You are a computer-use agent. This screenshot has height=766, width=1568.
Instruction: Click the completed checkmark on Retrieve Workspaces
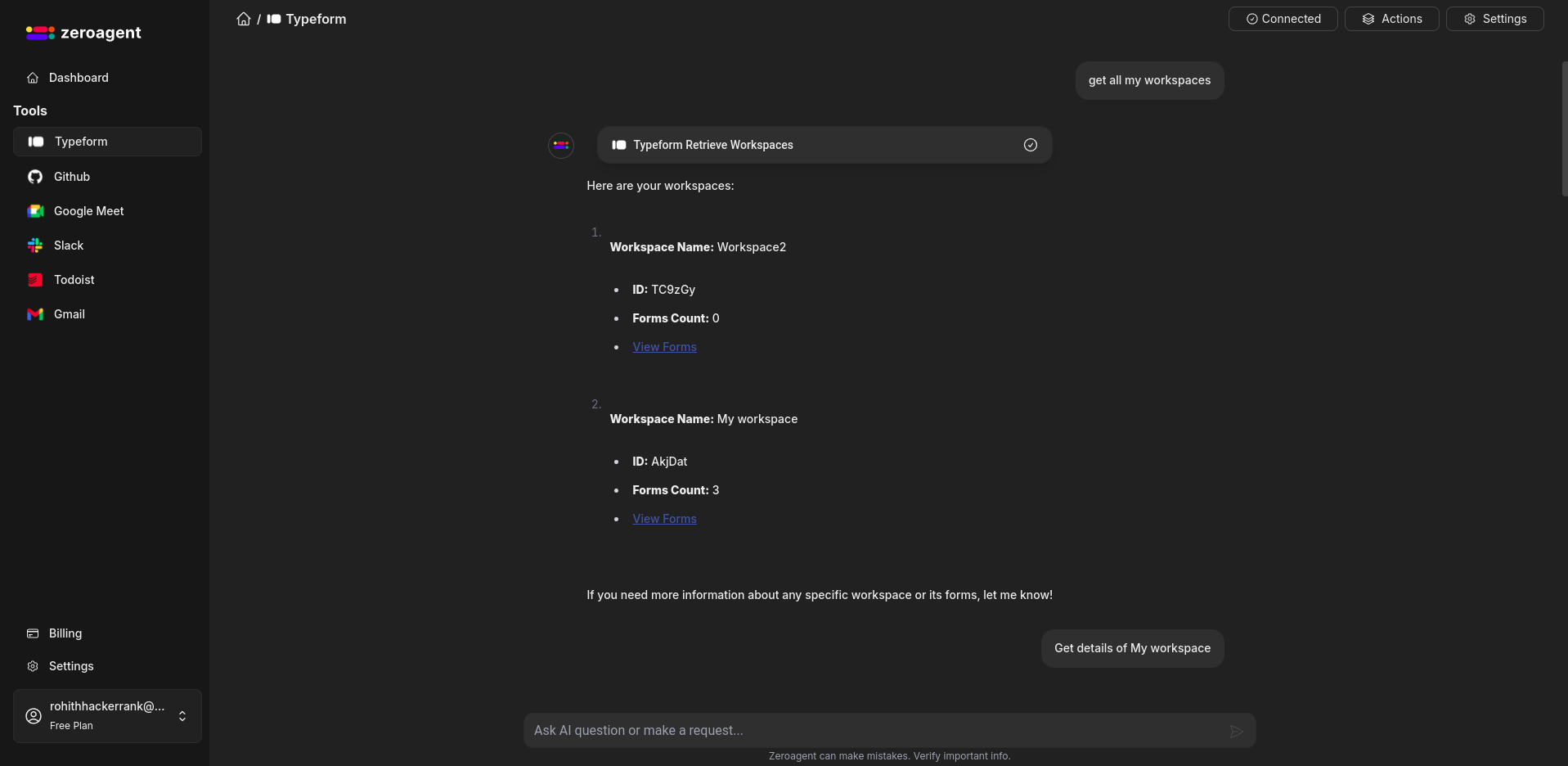click(x=1031, y=145)
